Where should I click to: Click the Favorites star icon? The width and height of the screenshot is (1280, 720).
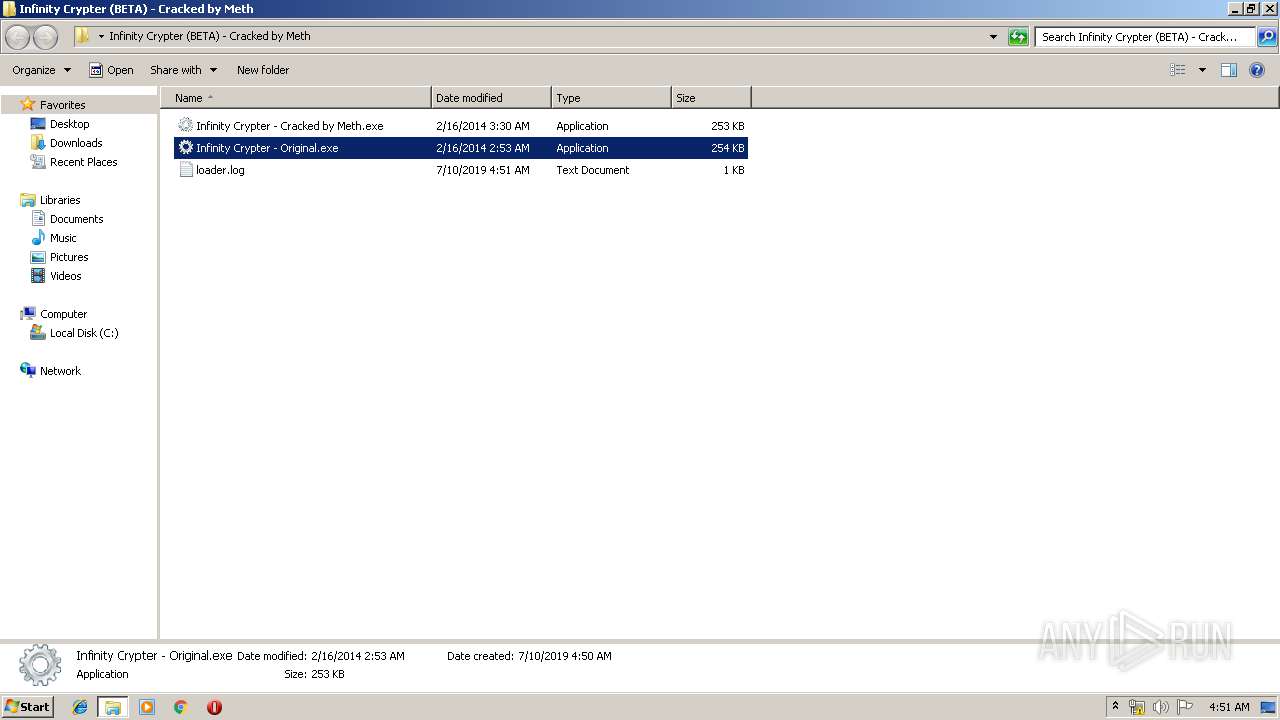point(28,104)
